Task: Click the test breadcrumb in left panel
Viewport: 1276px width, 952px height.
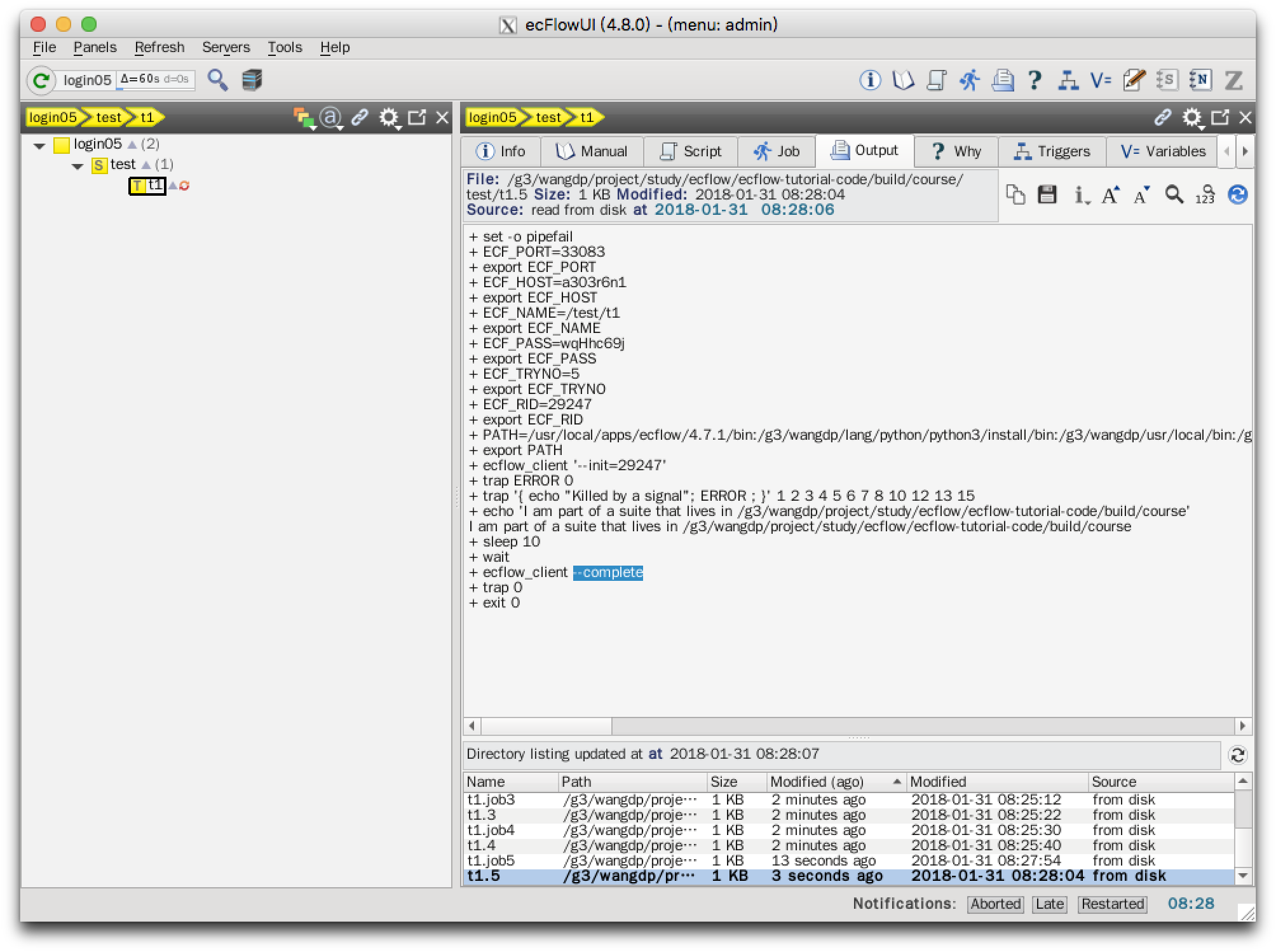Action: [x=108, y=118]
